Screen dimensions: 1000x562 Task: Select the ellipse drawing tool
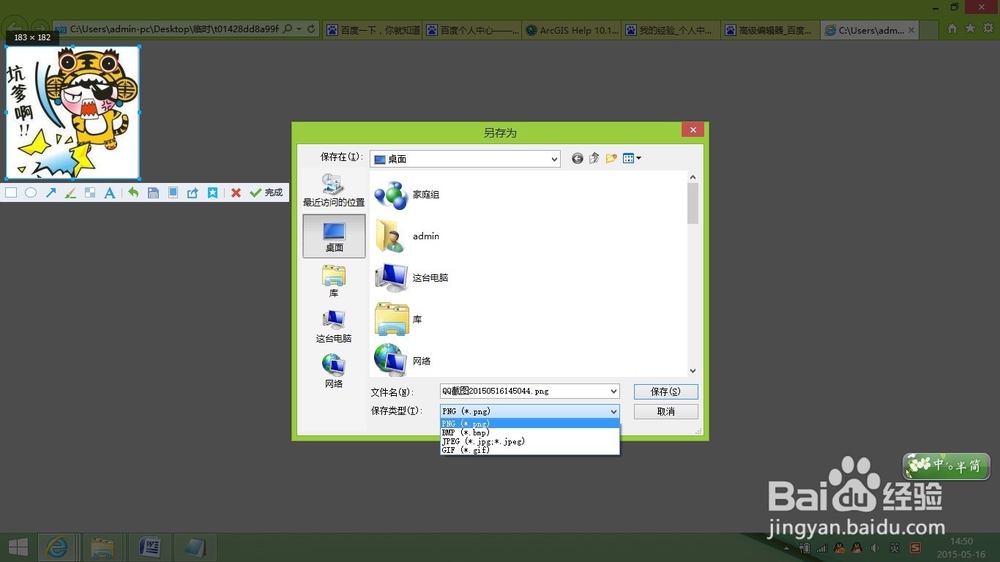31,193
